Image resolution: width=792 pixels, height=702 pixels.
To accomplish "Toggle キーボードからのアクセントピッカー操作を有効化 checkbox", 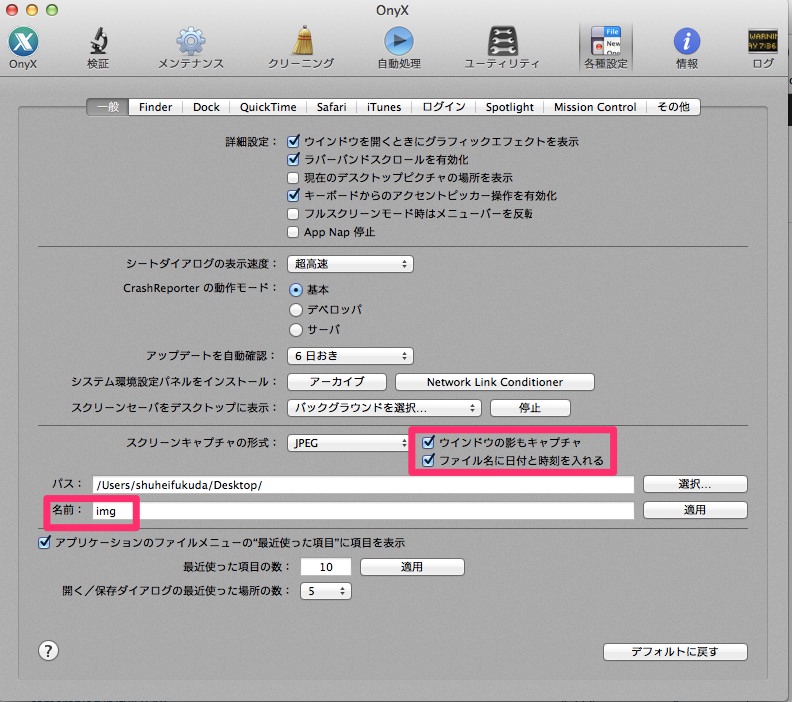I will point(293,195).
